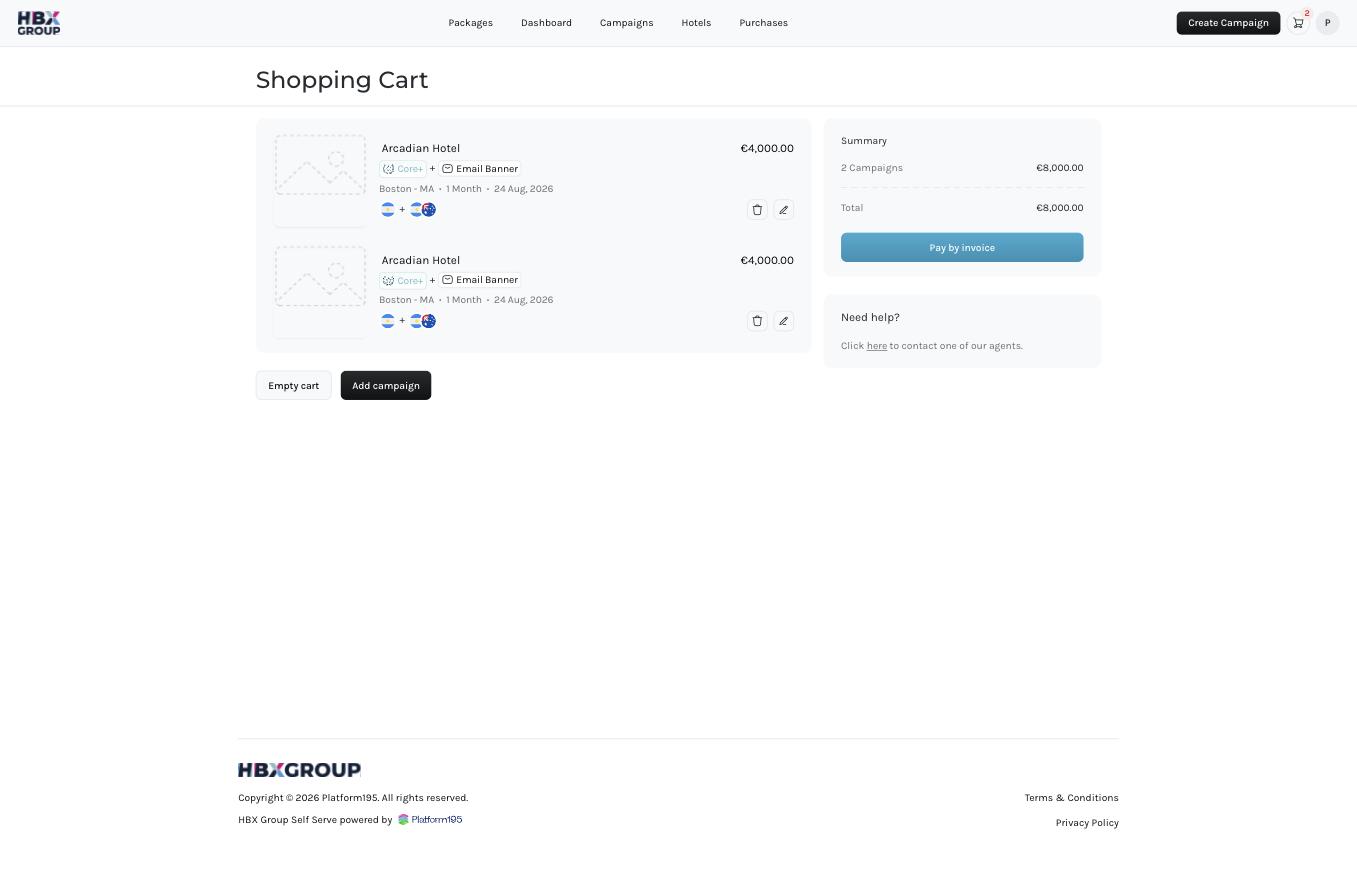The height and width of the screenshot is (896, 1357).
Task: Edit the second Arcadian Hotel campaign
Action: coord(783,321)
